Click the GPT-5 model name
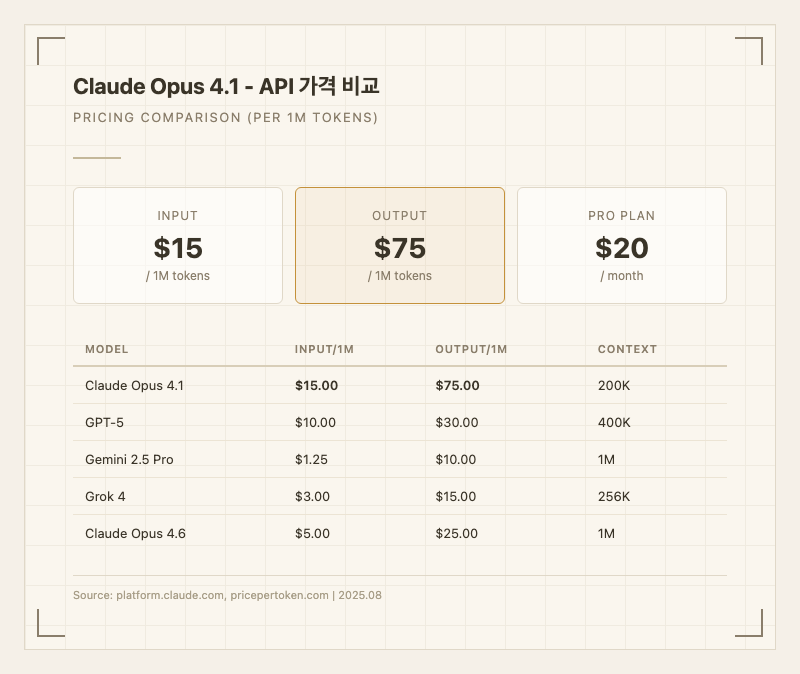 [x=105, y=423]
